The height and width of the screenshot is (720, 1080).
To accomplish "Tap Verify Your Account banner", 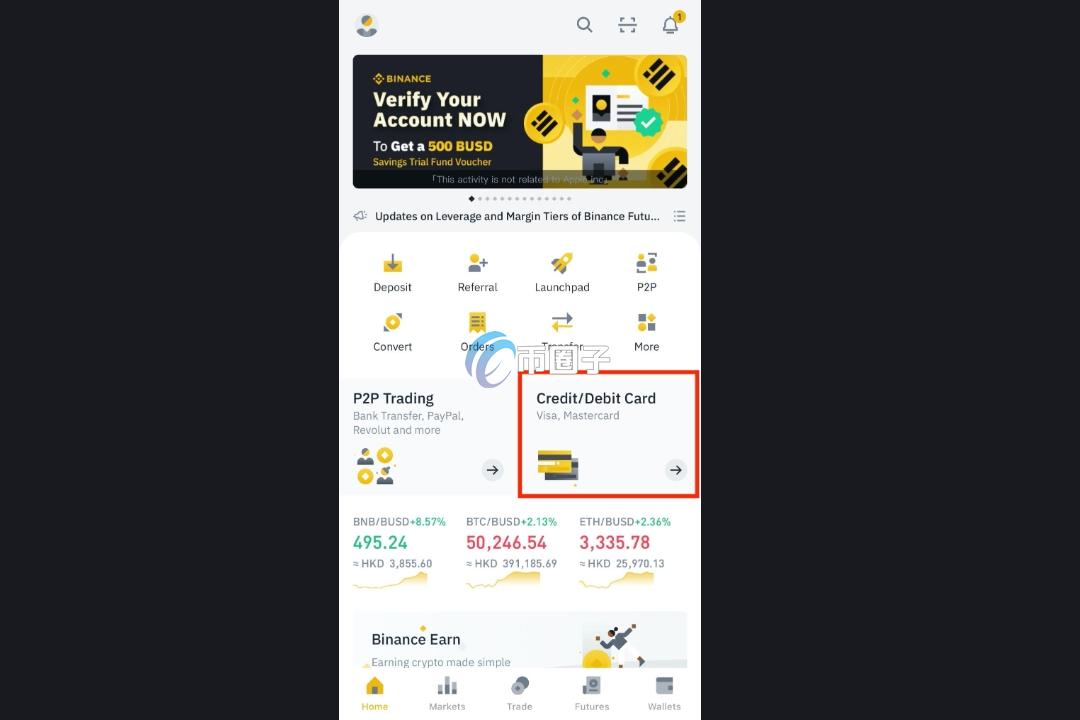I will [520, 122].
